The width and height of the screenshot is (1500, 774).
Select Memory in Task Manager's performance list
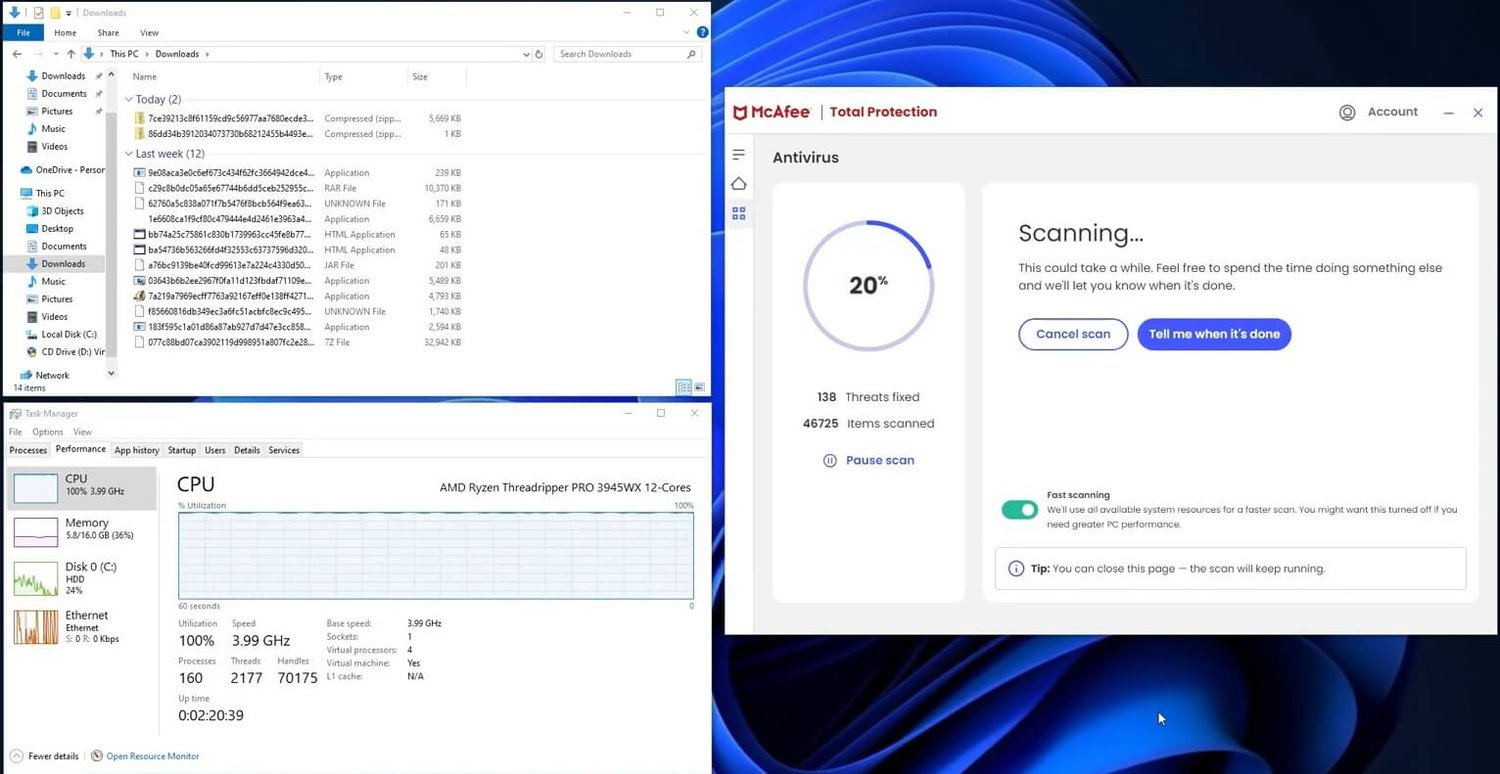point(82,530)
